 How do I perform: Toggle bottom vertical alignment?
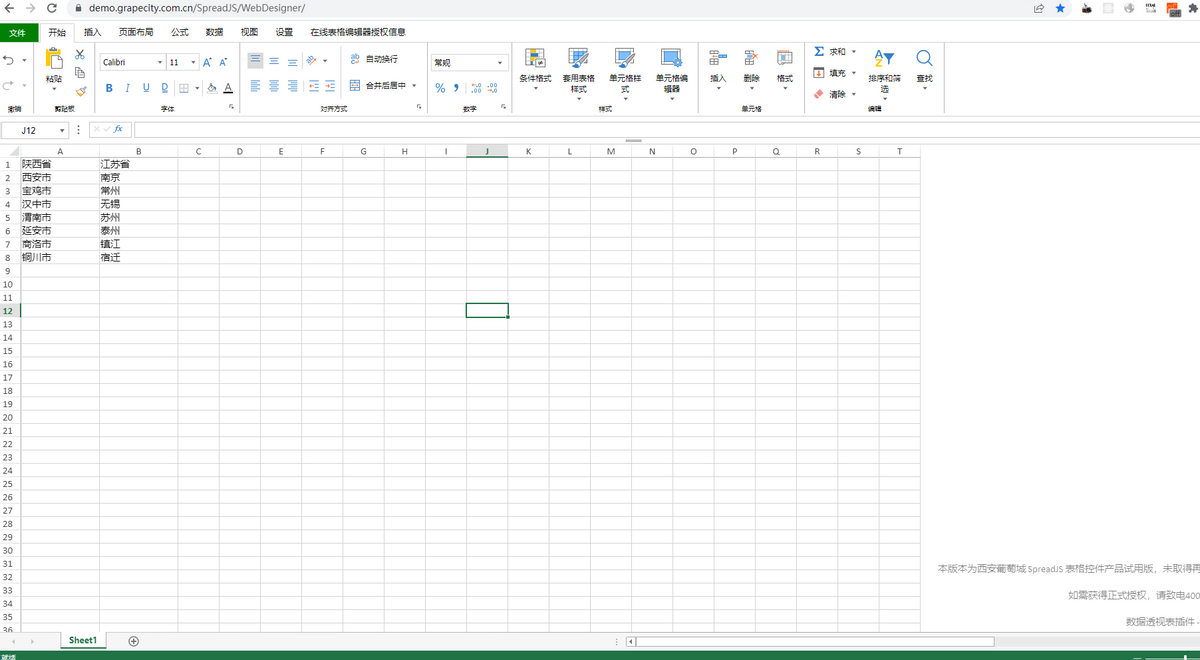point(292,61)
